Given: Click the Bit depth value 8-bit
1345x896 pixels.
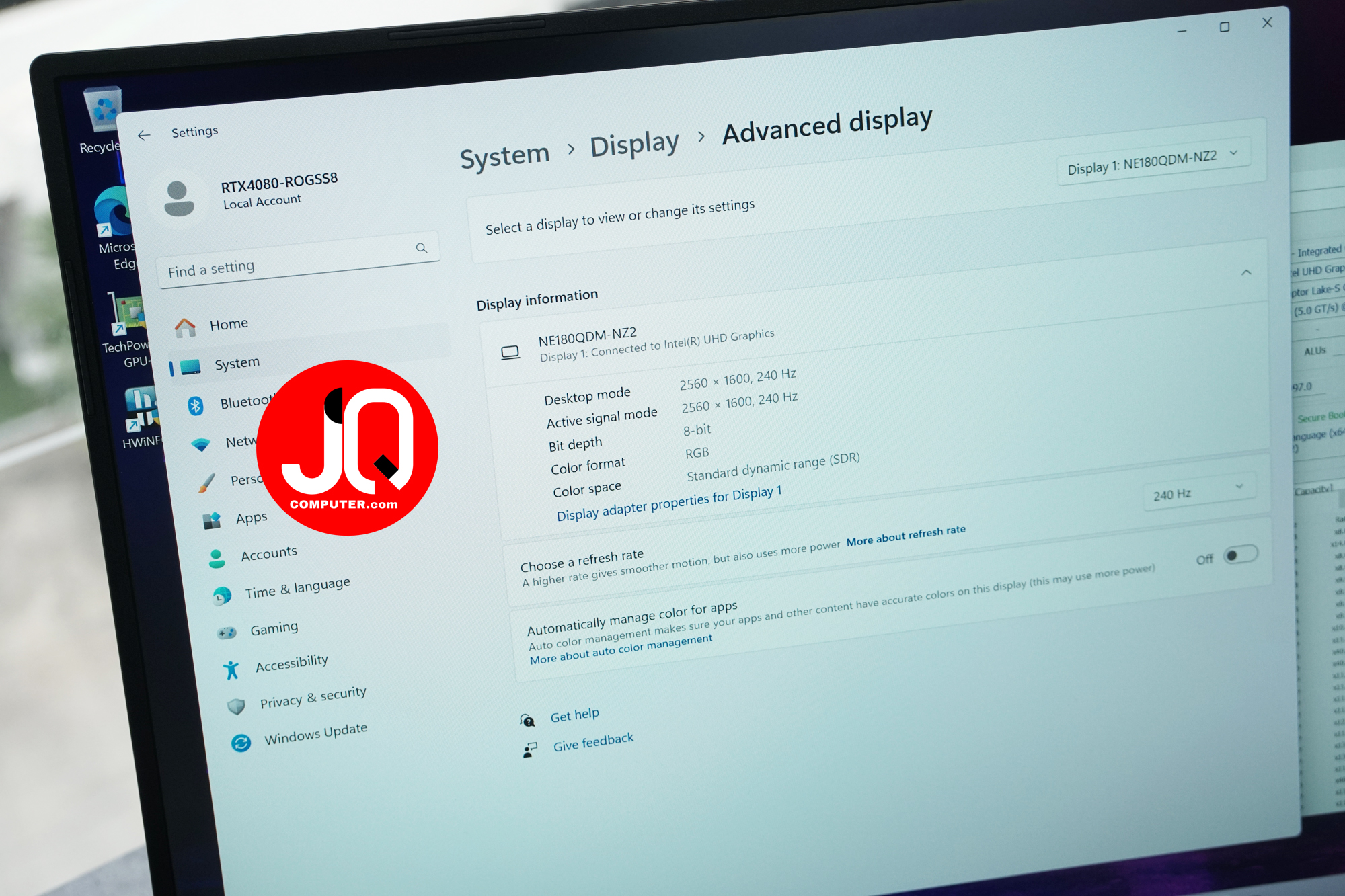Looking at the screenshot, I should coord(697,430).
